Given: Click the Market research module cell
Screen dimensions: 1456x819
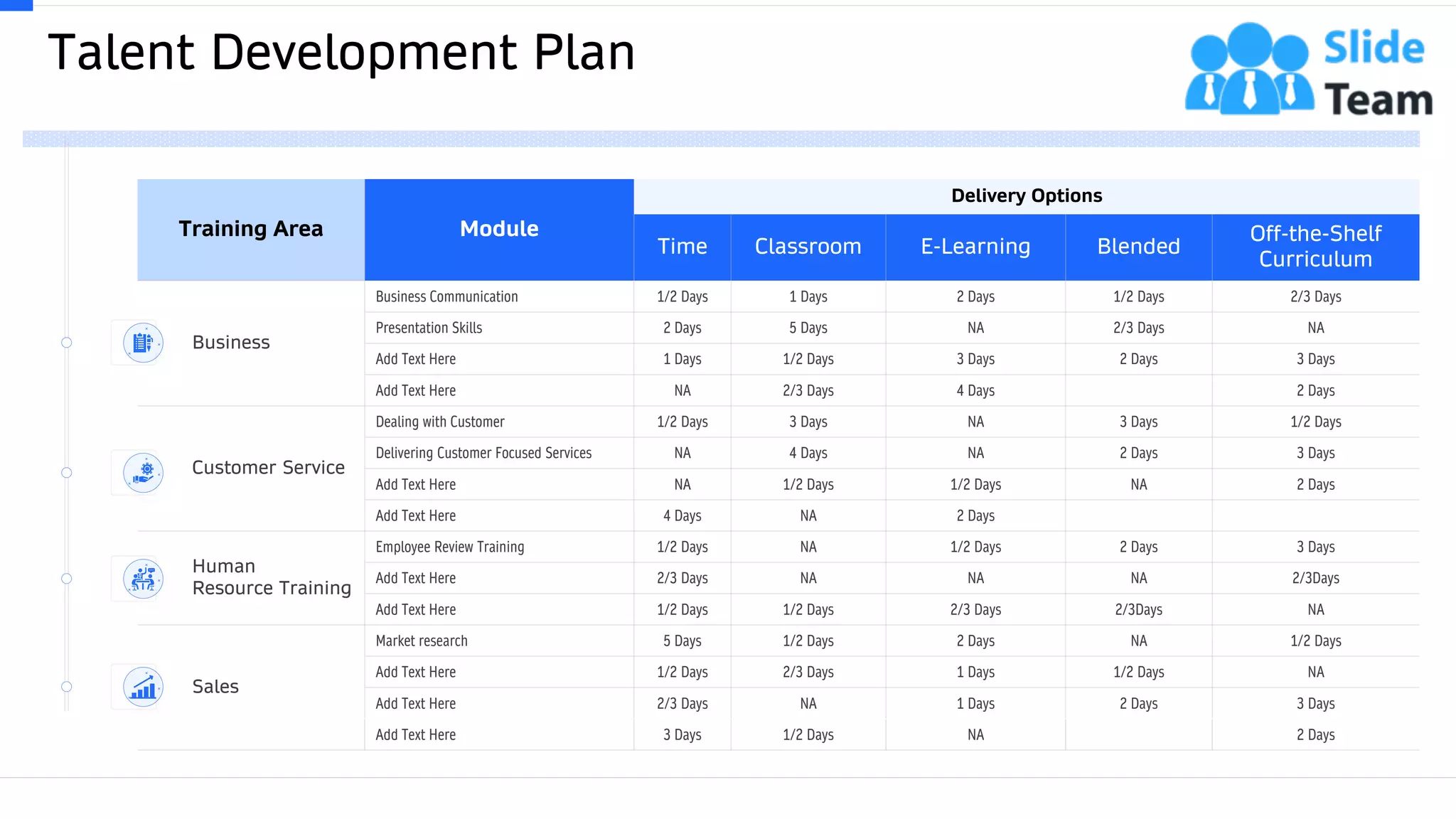Looking at the screenshot, I should (499, 641).
